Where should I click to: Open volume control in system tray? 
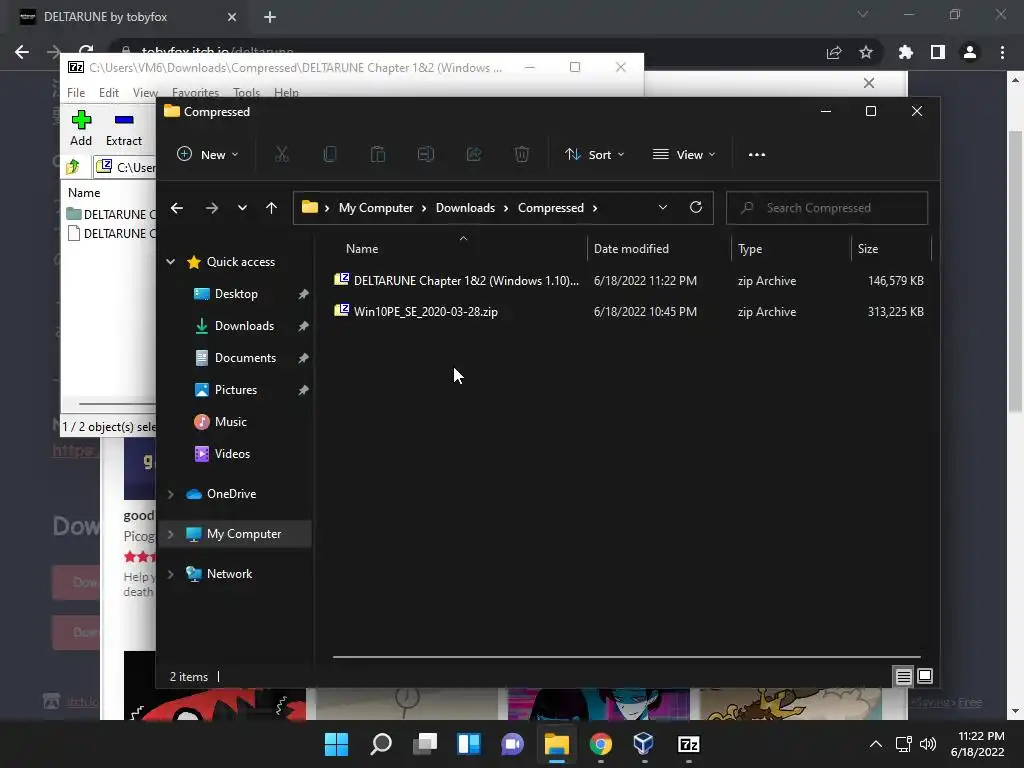tap(927, 744)
